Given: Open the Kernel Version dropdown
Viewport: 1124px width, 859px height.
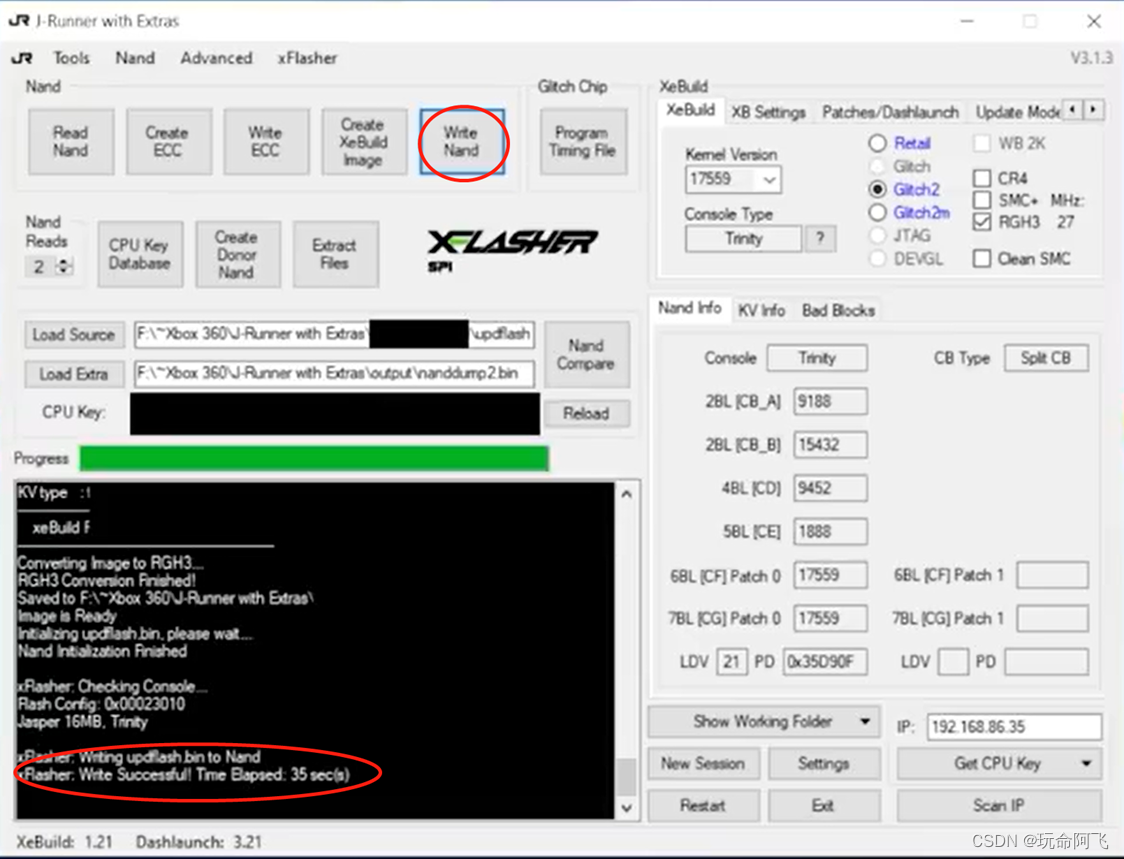Looking at the screenshot, I should click(x=769, y=179).
